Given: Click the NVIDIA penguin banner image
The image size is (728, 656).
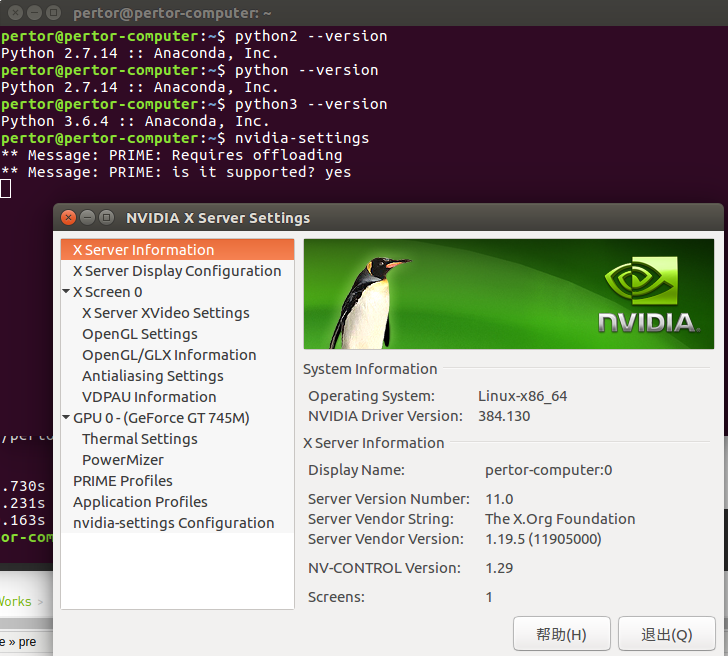Looking at the screenshot, I should 508,294.
